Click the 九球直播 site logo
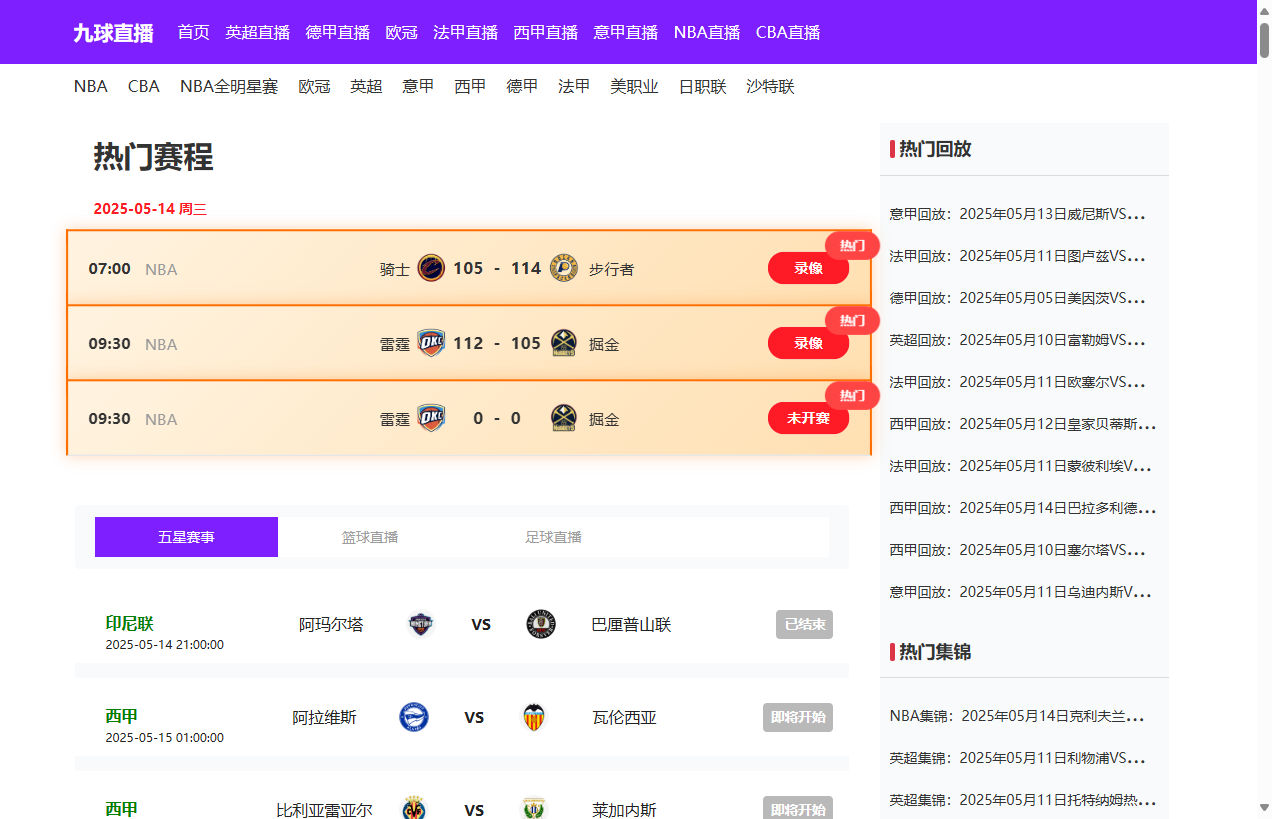The image size is (1272, 819). point(113,32)
